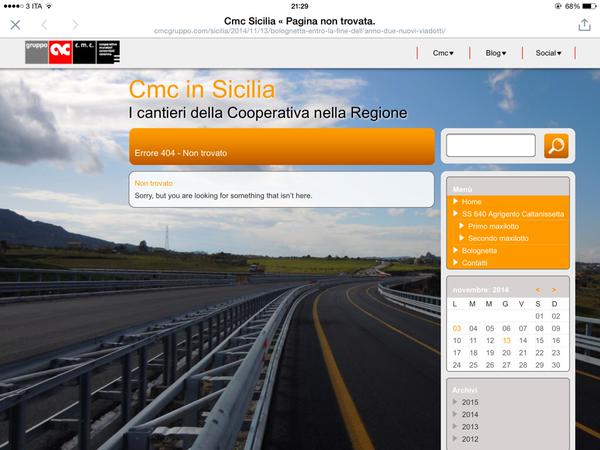Click the Gruppo CMC logo

[x=73, y=53]
